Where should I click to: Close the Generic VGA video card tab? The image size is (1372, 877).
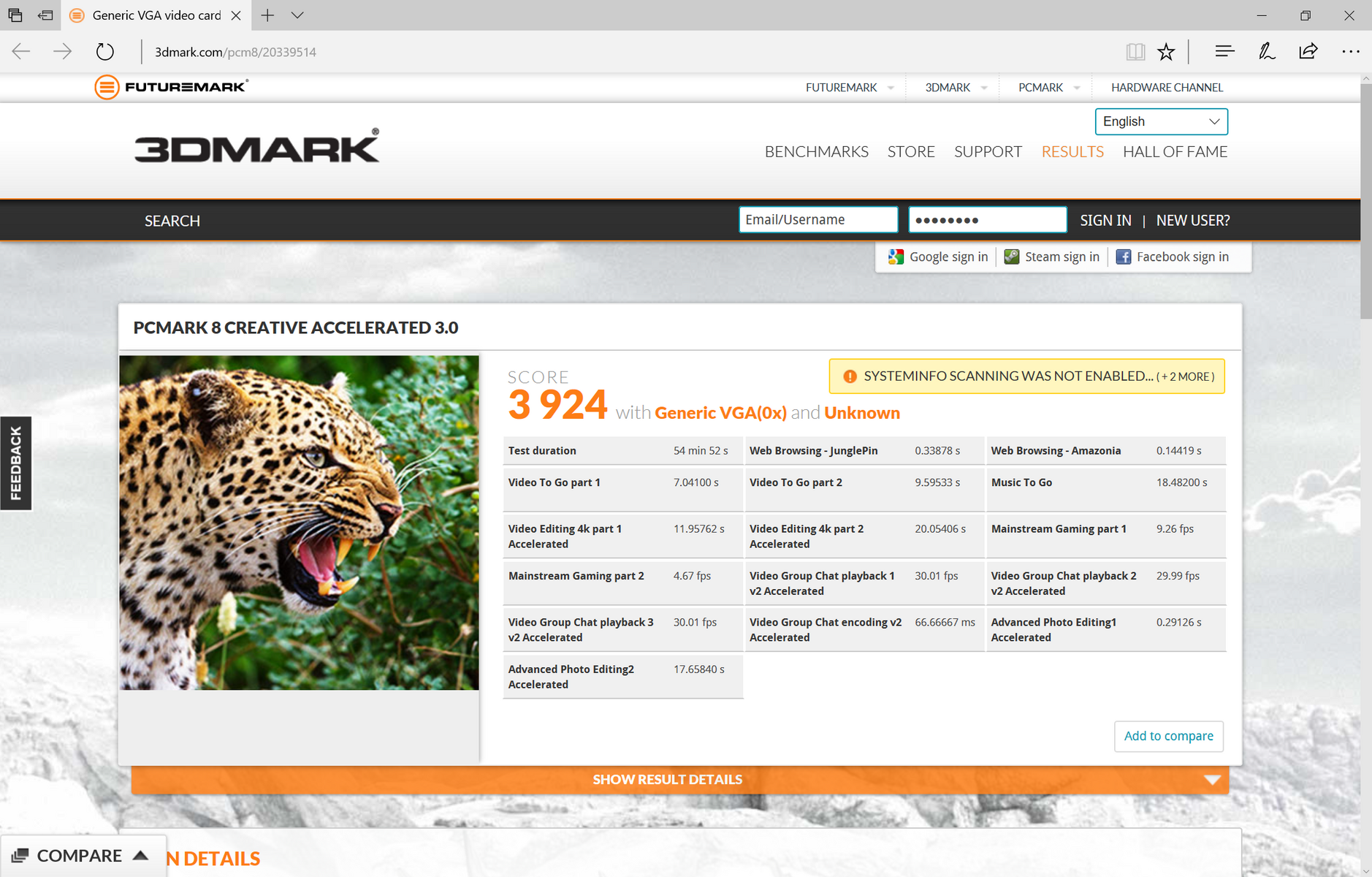tap(236, 15)
